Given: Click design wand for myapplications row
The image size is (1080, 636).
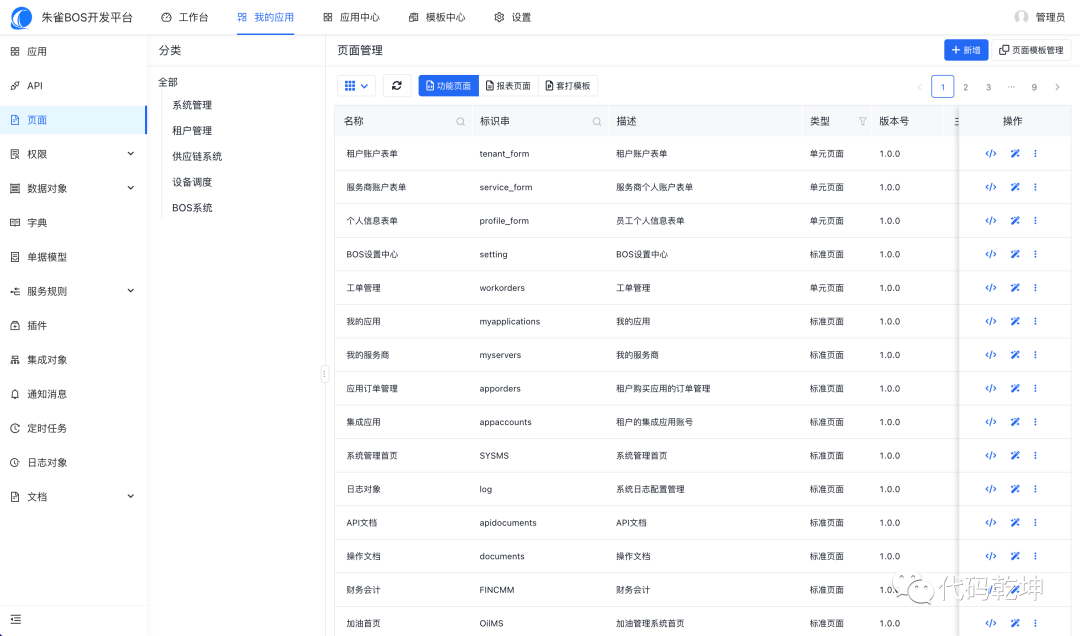Looking at the screenshot, I should coord(1015,321).
